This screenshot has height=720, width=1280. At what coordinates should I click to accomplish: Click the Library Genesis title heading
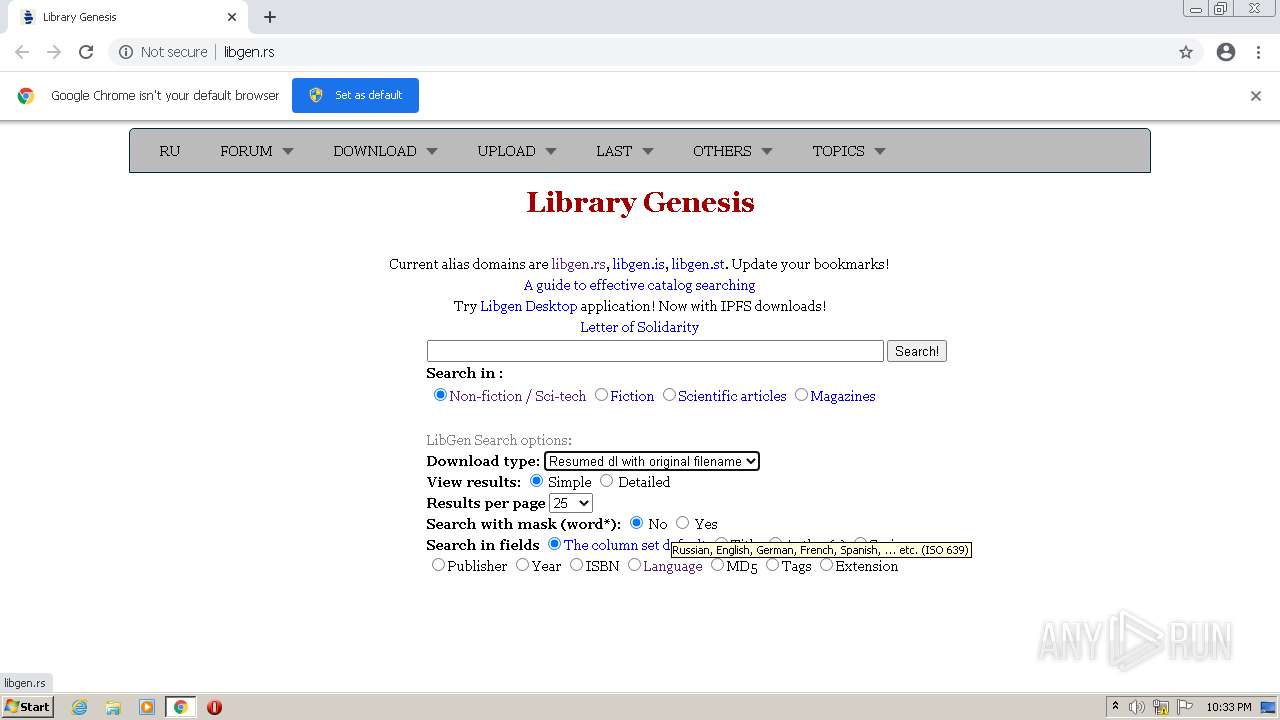640,202
